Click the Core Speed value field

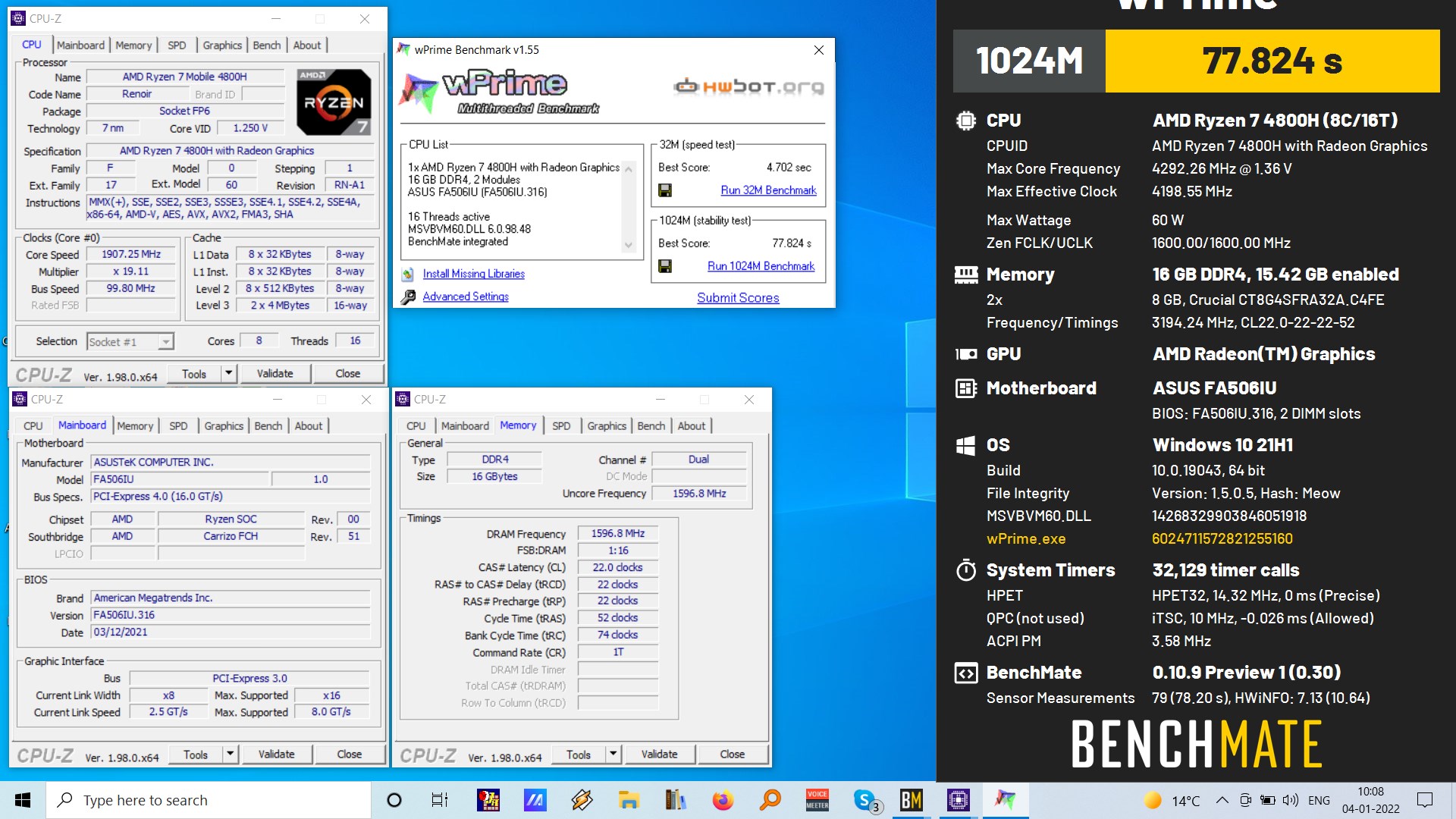pyautogui.click(x=131, y=255)
